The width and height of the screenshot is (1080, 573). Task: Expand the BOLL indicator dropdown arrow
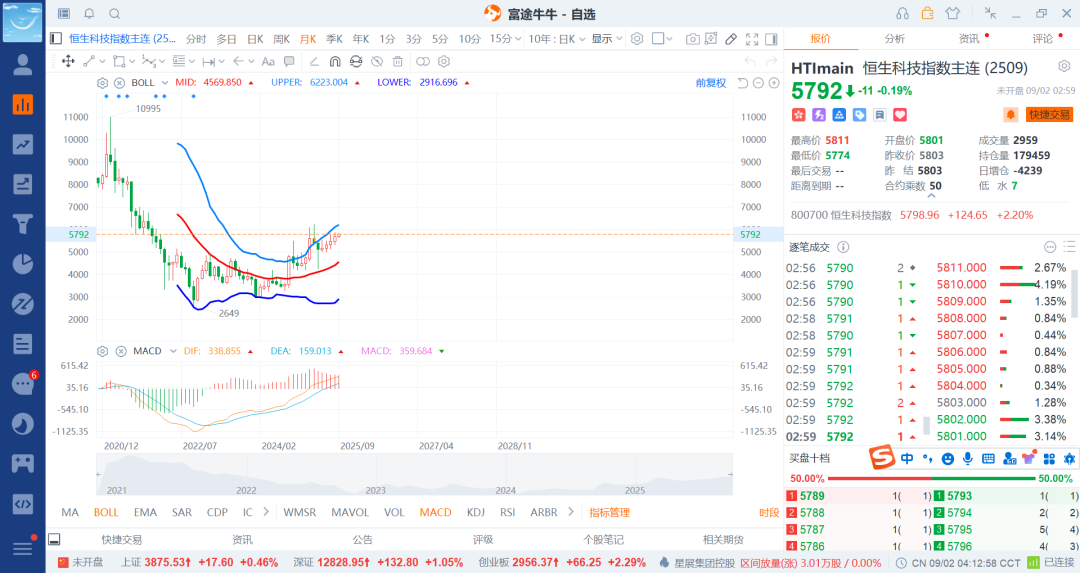pyautogui.click(x=165, y=83)
